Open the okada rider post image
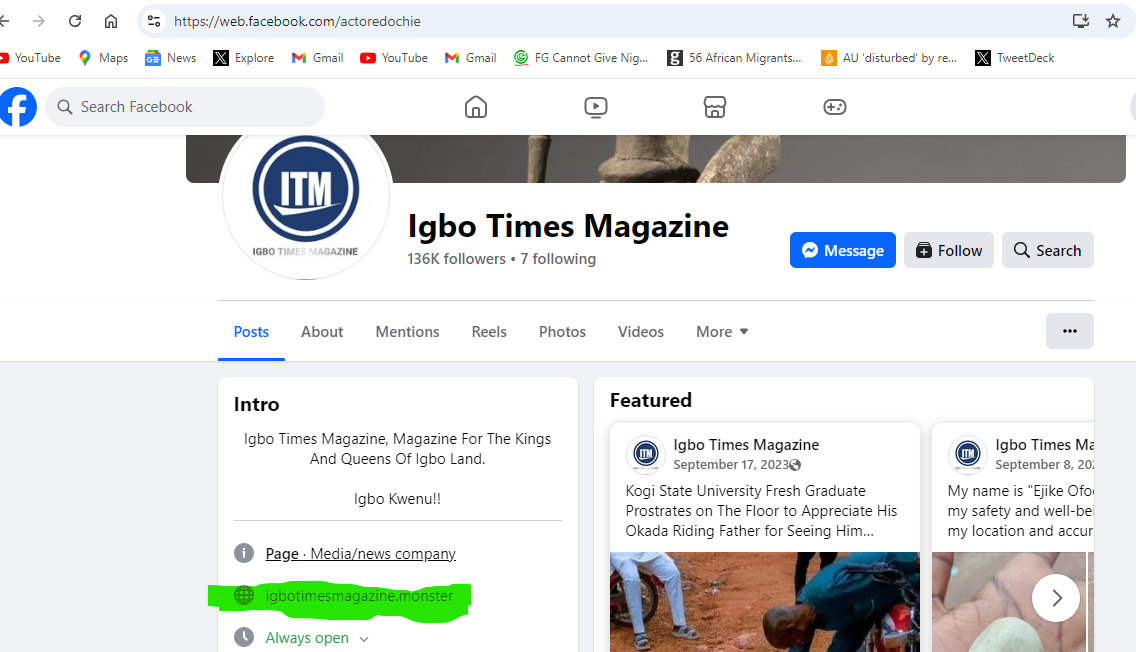The width and height of the screenshot is (1136, 652). [765, 602]
